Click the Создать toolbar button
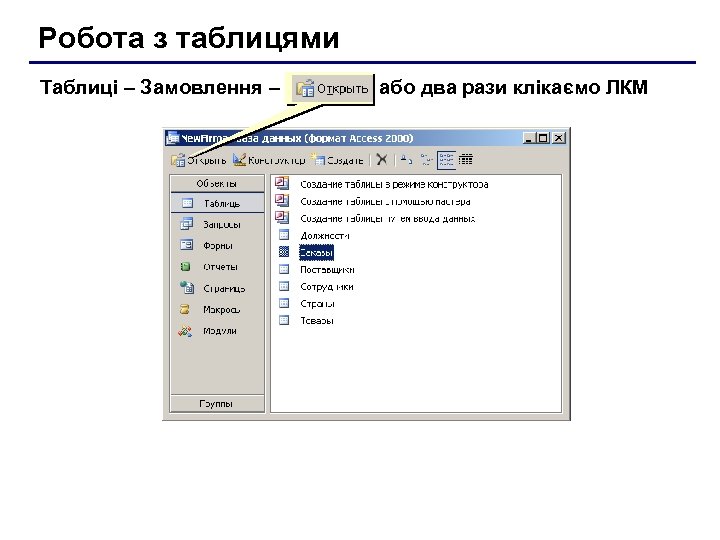 point(337,160)
